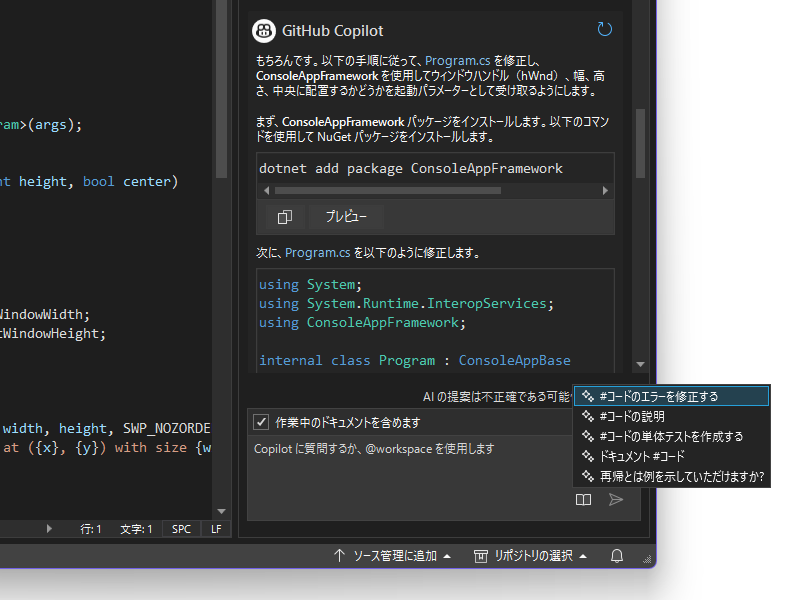This screenshot has width=800, height=600.
Task: Click the notification bell icon
Action: coord(616,556)
